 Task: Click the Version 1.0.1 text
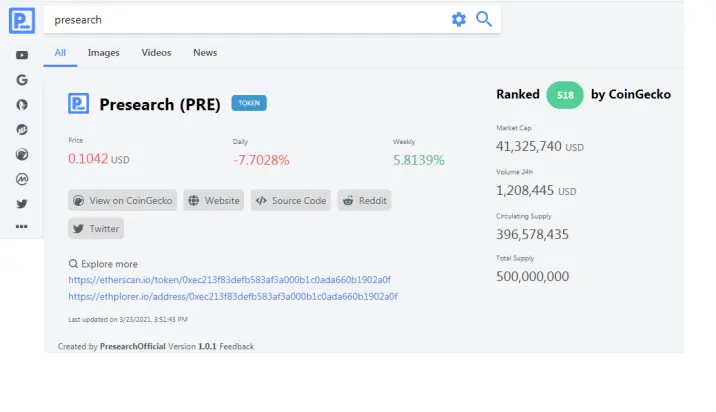click(192, 347)
